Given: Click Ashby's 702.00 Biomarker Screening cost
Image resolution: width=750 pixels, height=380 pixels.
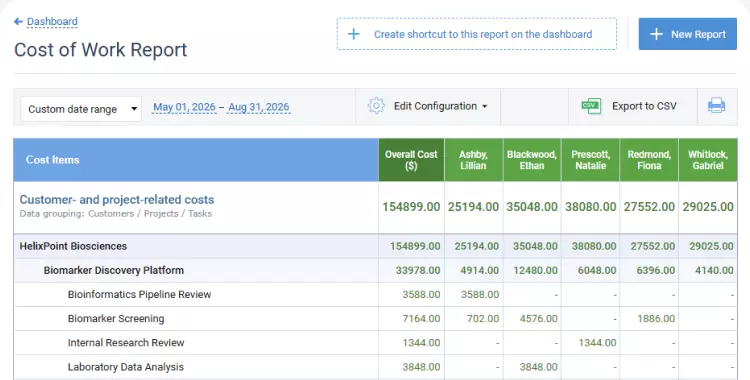Looking at the screenshot, I should click(483, 319).
